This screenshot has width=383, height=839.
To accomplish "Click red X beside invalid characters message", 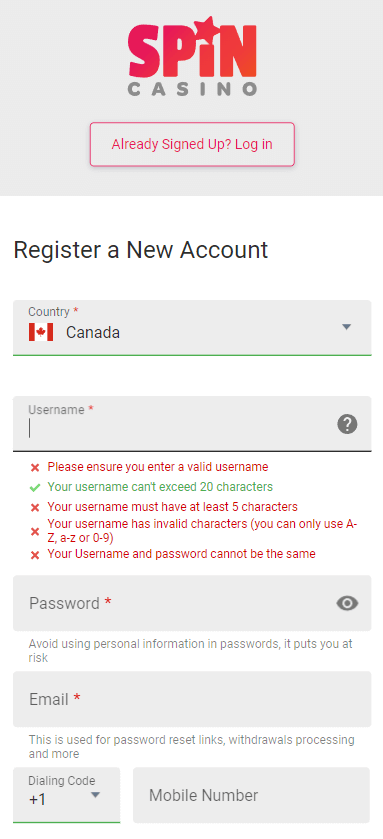I will (x=35, y=531).
